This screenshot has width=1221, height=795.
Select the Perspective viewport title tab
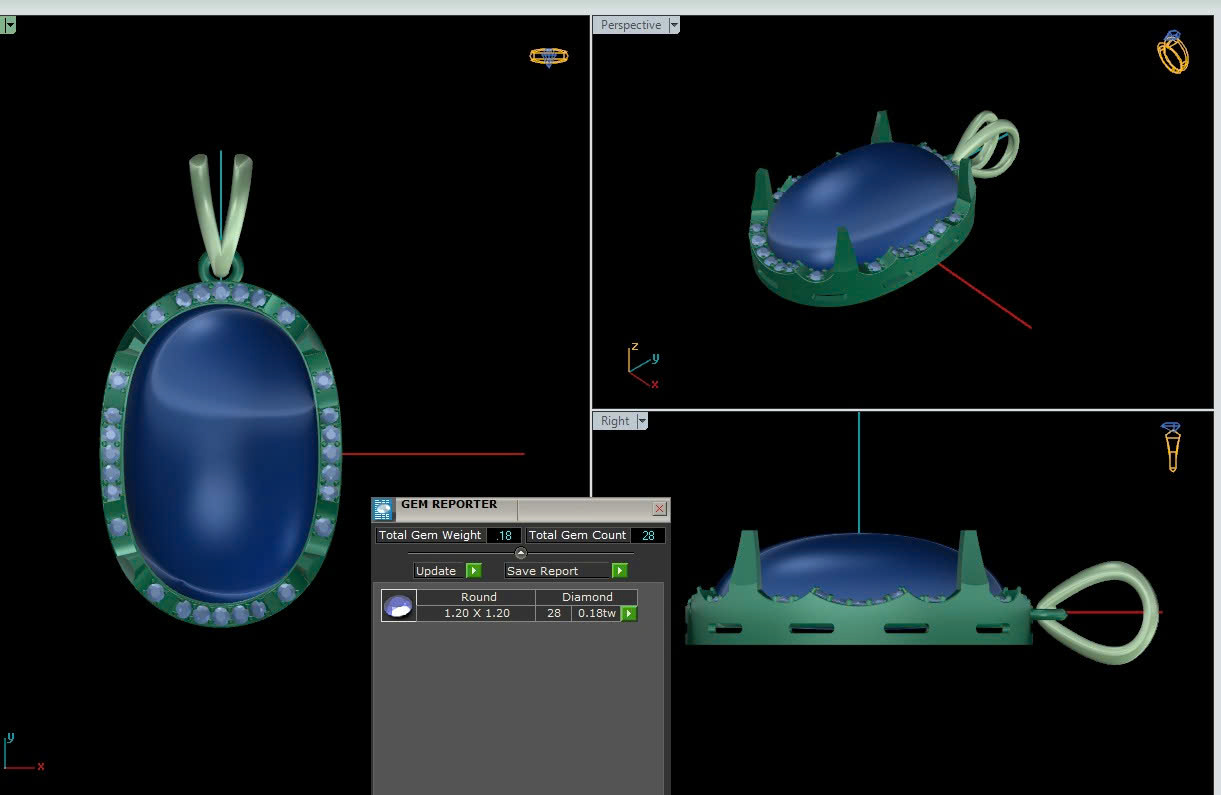pyautogui.click(x=631, y=25)
